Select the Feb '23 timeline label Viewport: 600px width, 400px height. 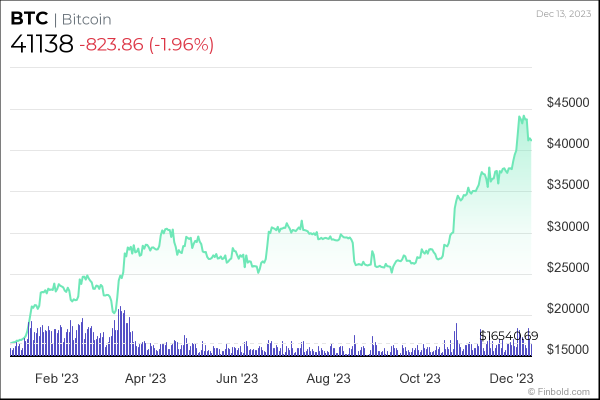(x=56, y=378)
